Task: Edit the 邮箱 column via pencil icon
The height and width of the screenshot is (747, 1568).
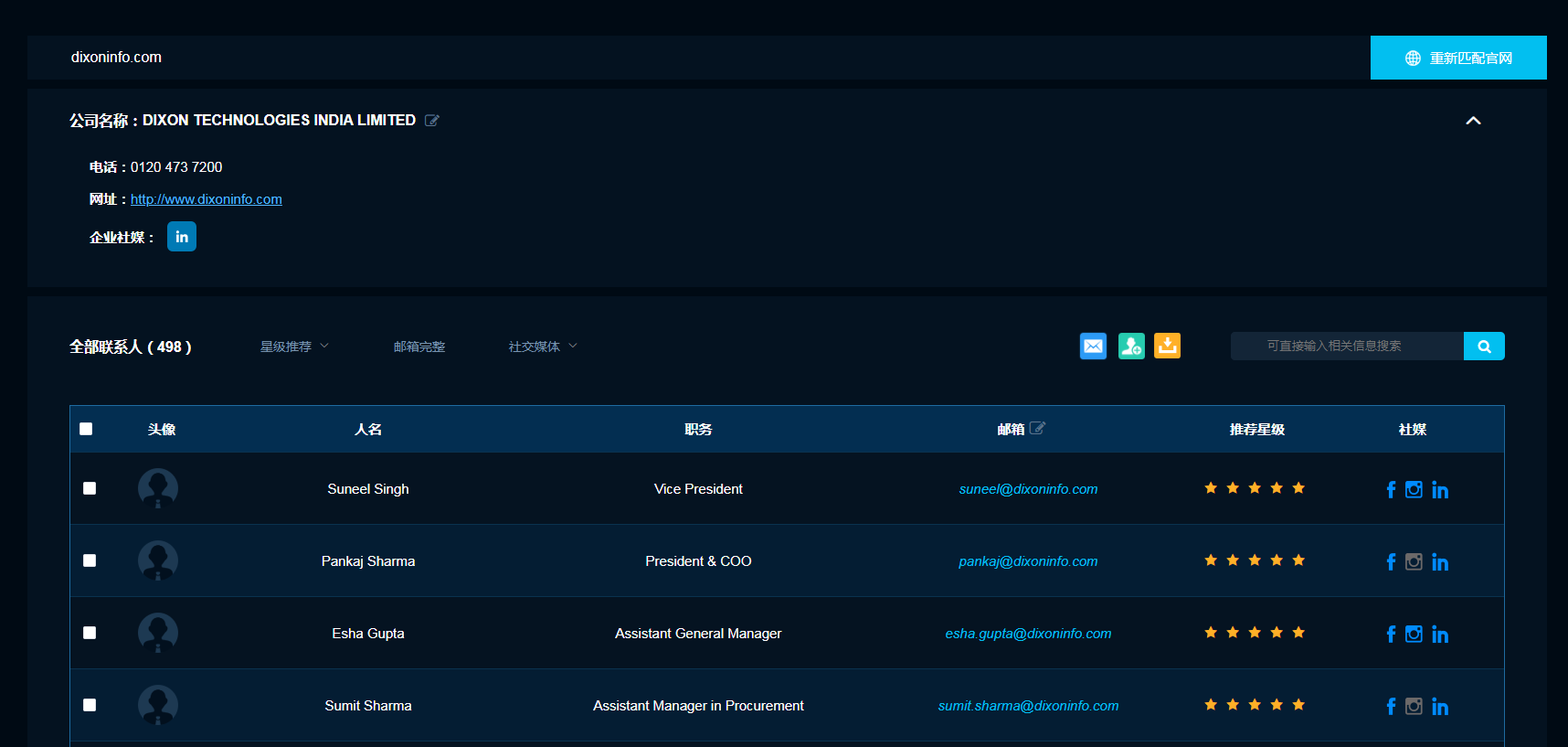Action: pos(1037,428)
